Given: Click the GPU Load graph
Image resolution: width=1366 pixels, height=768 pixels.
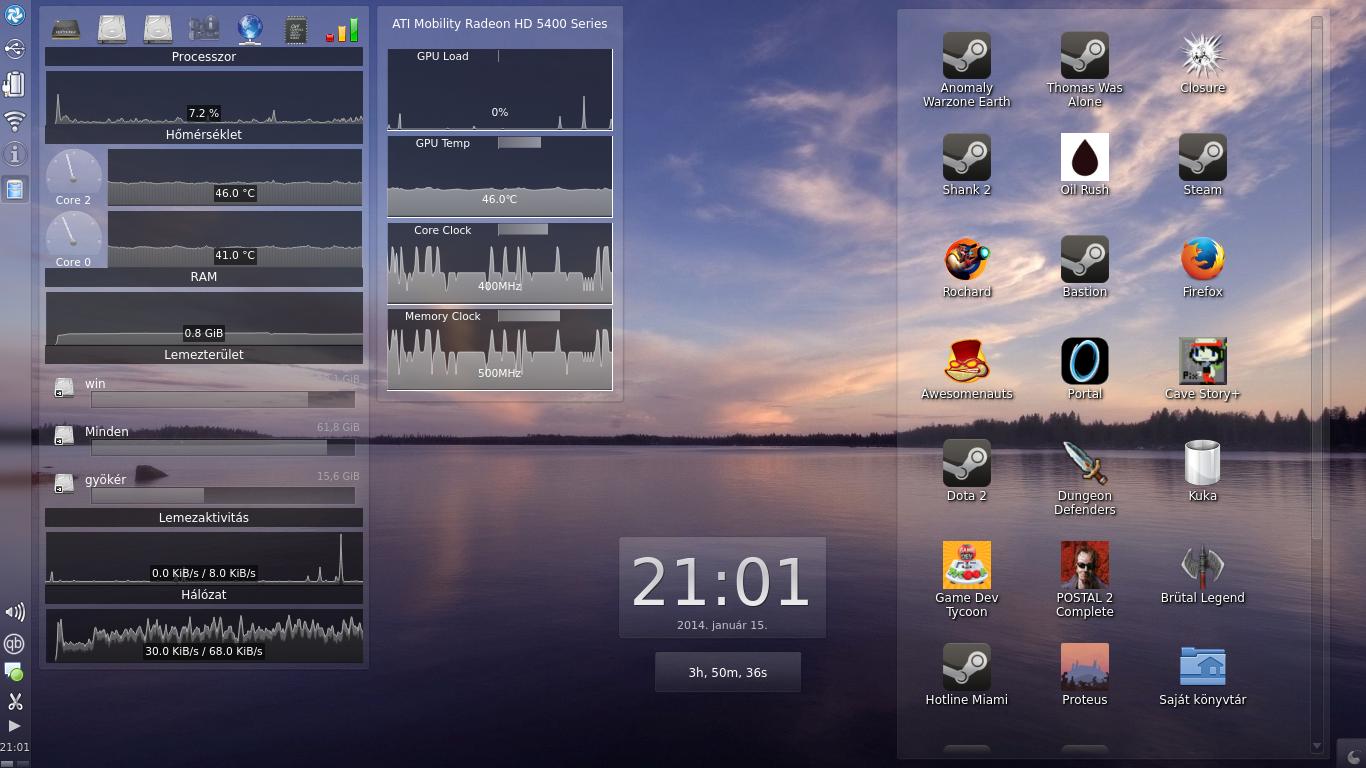Looking at the screenshot, I should [x=500, y=89].
